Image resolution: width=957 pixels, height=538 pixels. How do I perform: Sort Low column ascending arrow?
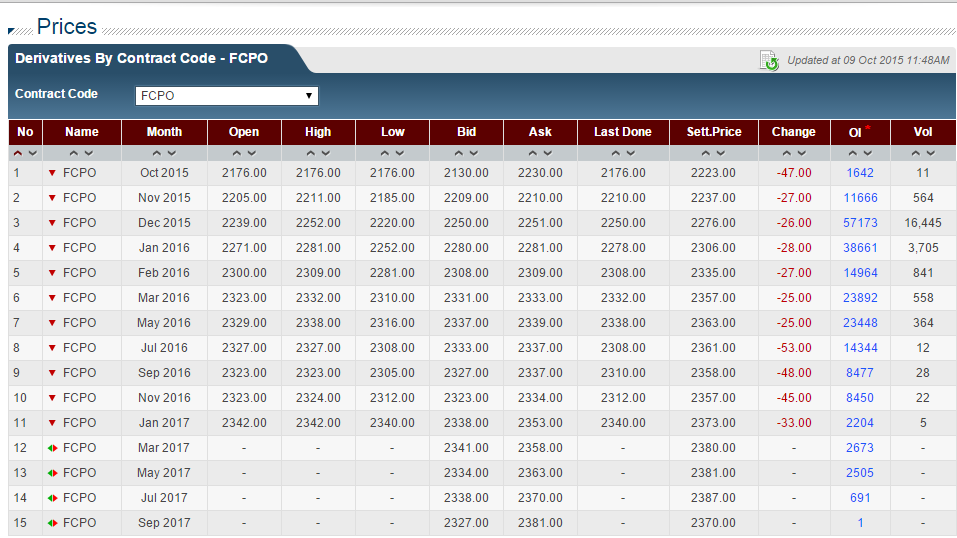[x=385, y=153]
